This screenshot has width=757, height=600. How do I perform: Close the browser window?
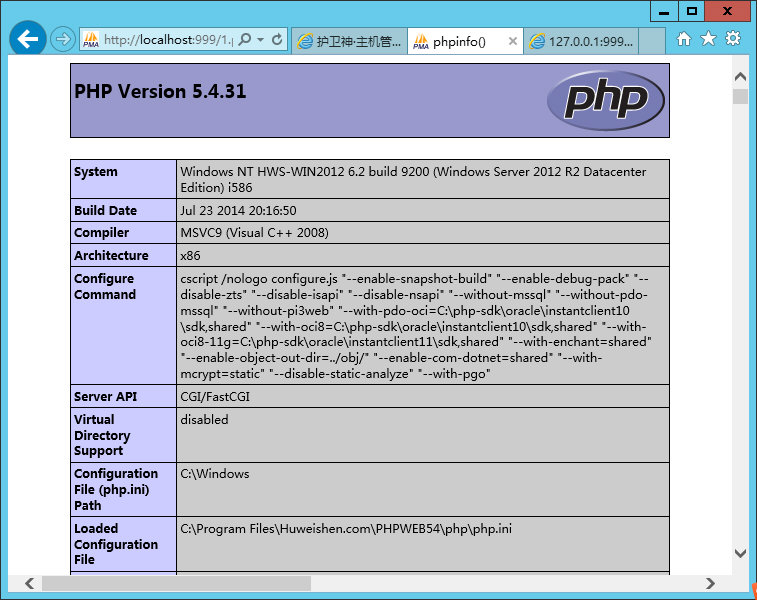point(727,12)
